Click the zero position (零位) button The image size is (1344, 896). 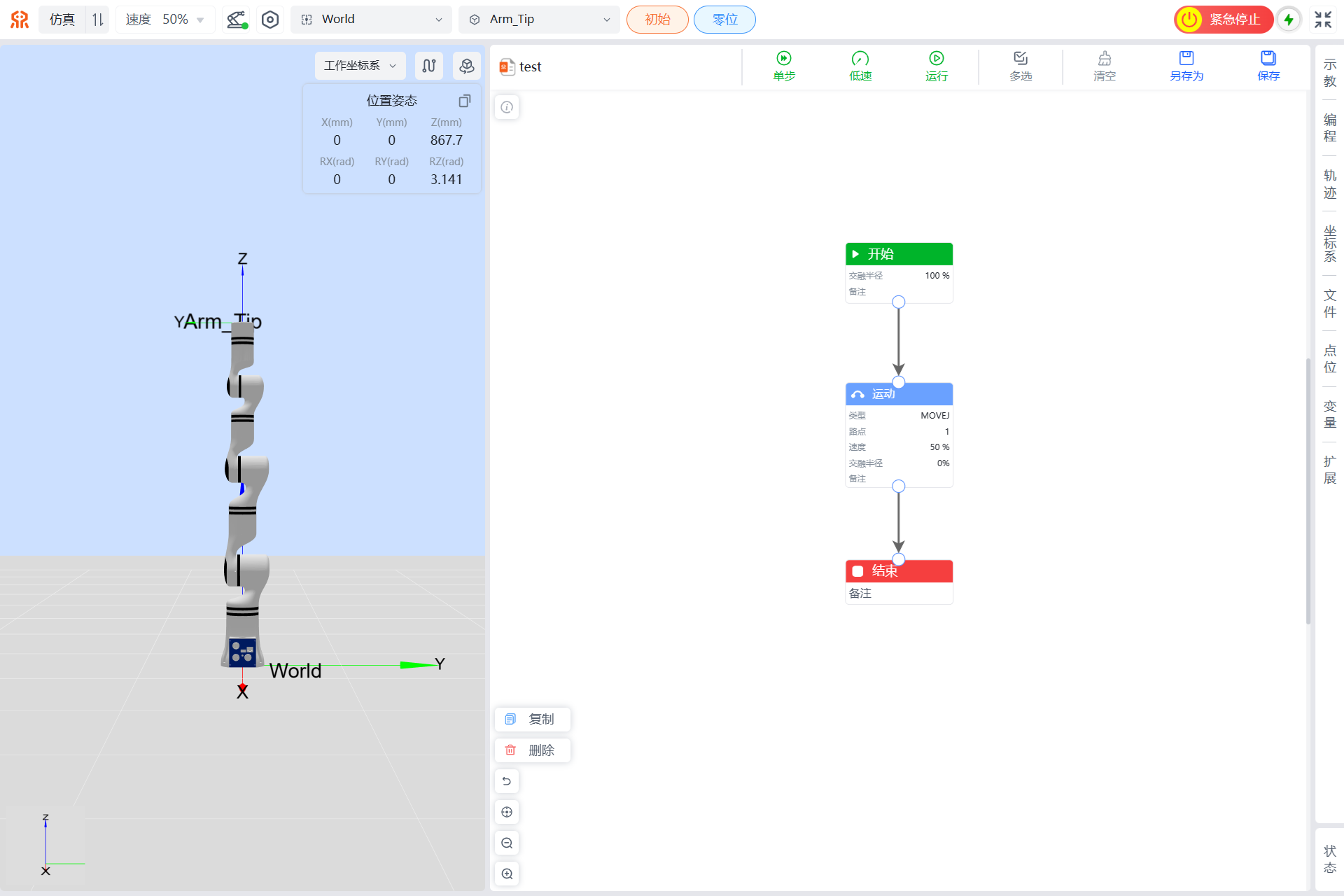(724, 20)
